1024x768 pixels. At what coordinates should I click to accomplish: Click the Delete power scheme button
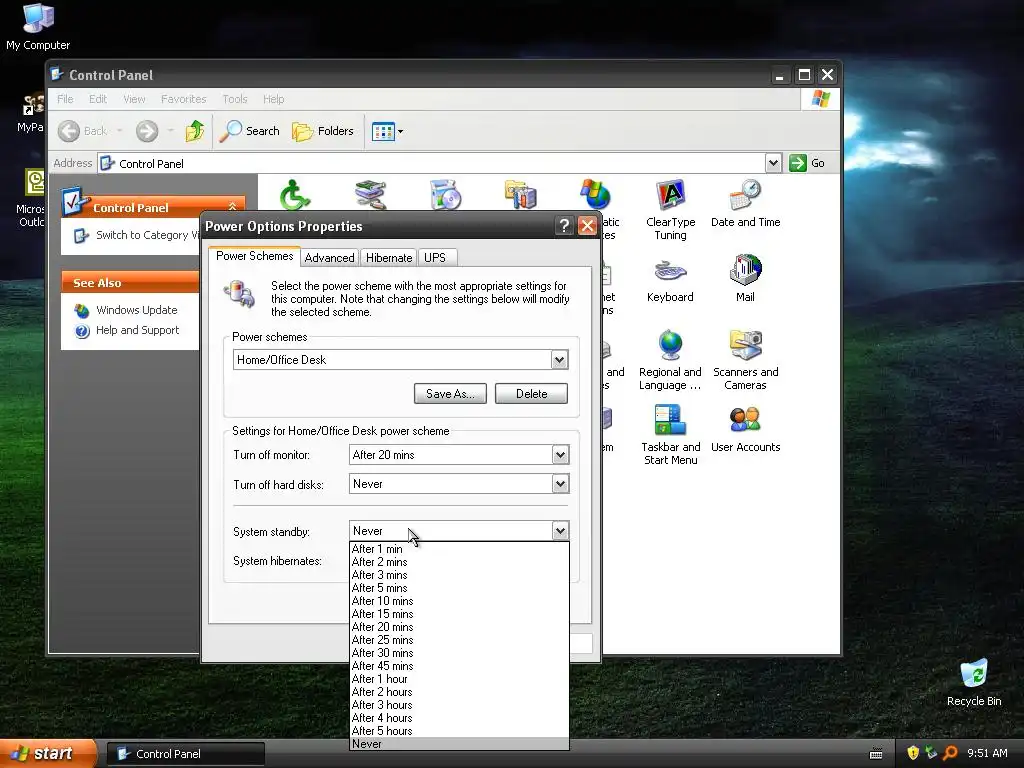coord(531,394)
